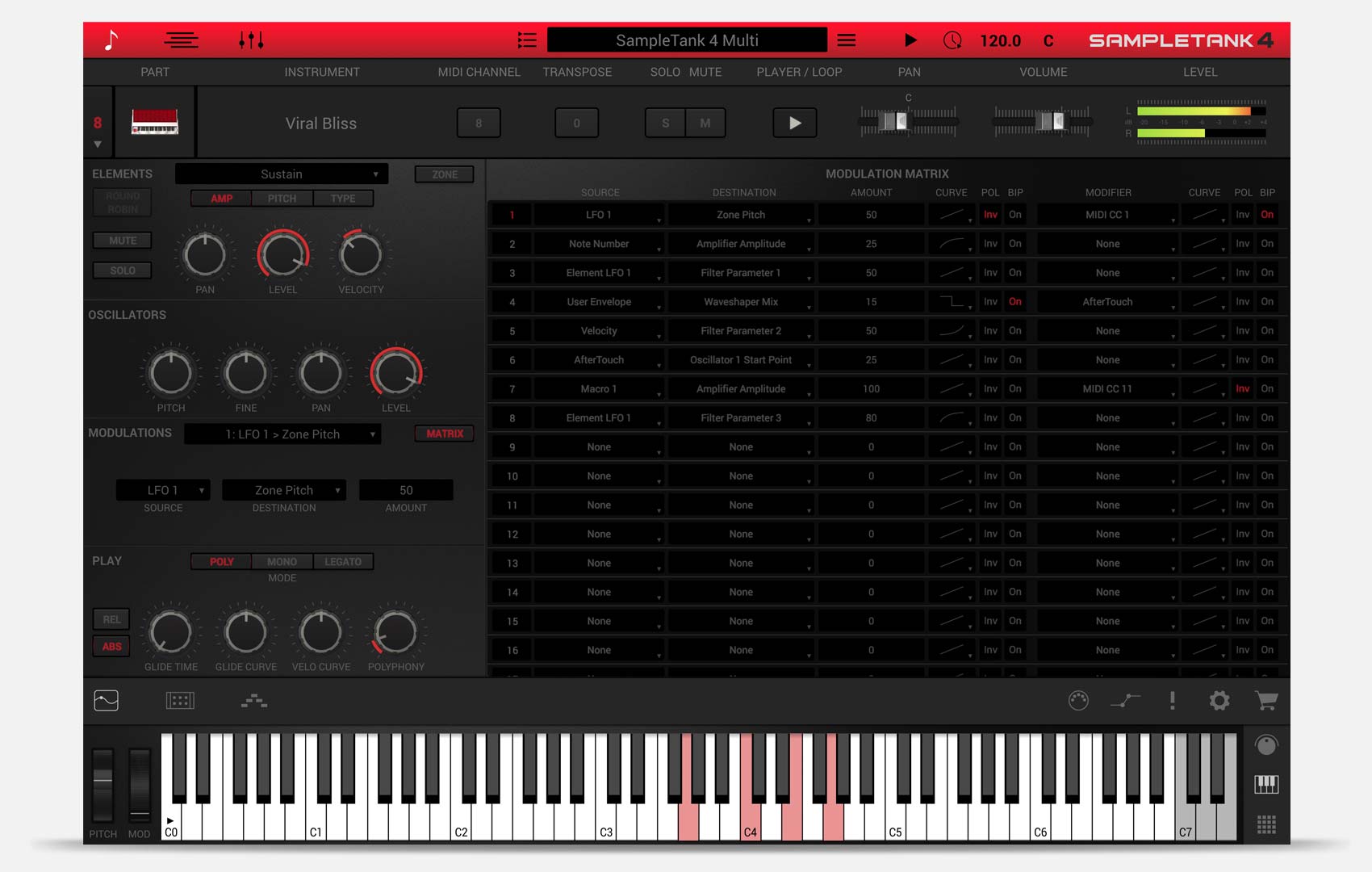Select the MONO play mode tab
Viewport: 1372px width, 872px height.
pos(282,562)
